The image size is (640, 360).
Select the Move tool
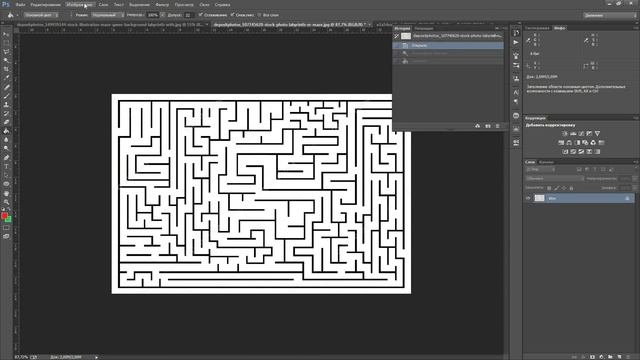6,35
